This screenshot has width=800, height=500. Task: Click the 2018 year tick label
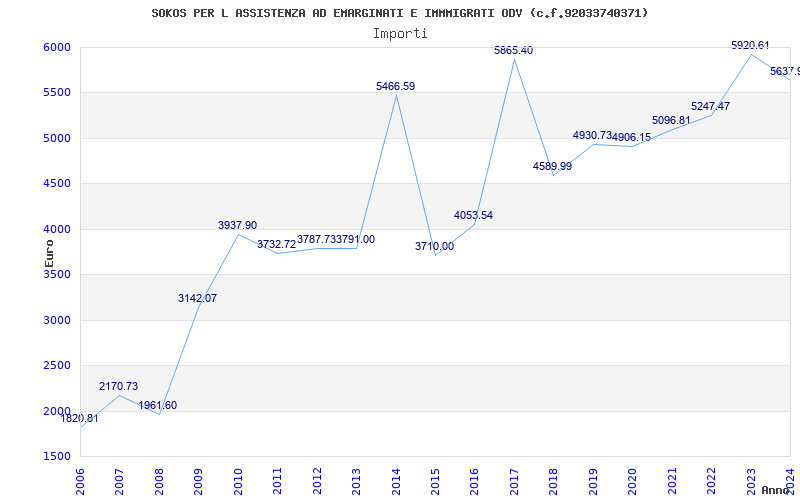coord(554,481)
